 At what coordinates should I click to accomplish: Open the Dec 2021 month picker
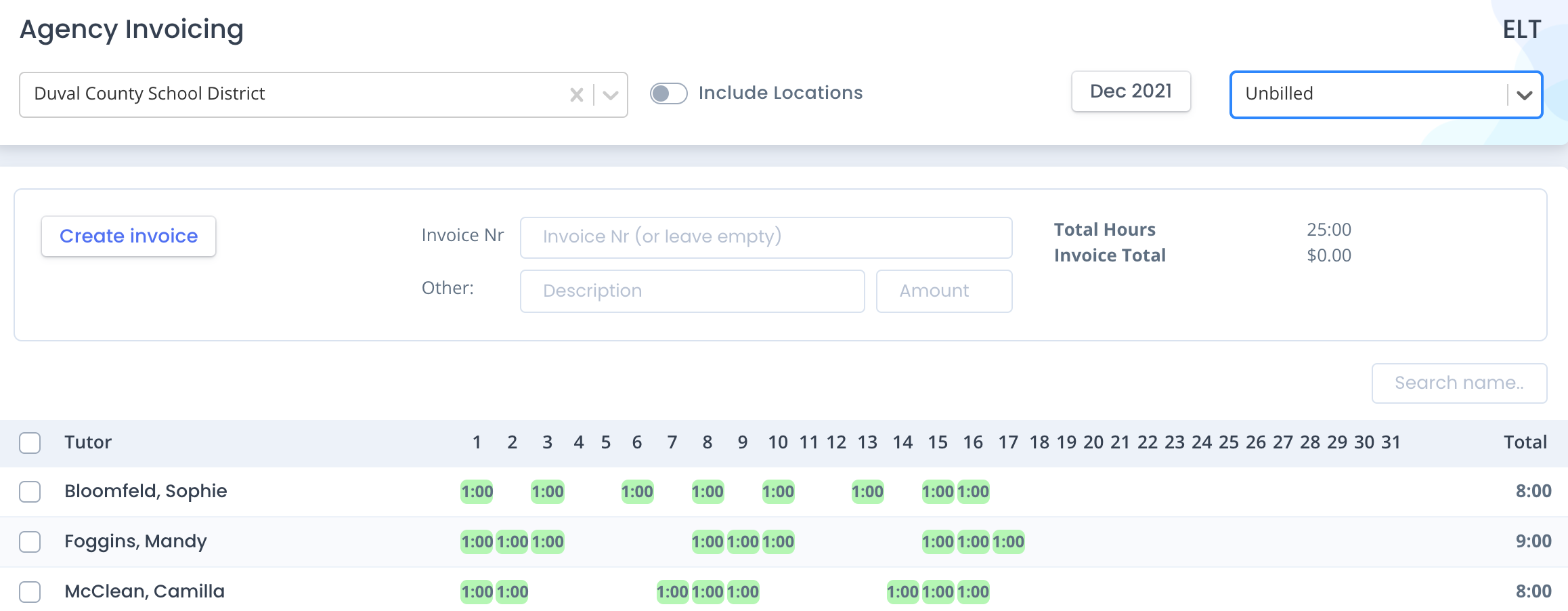(x=1131, y=91)
